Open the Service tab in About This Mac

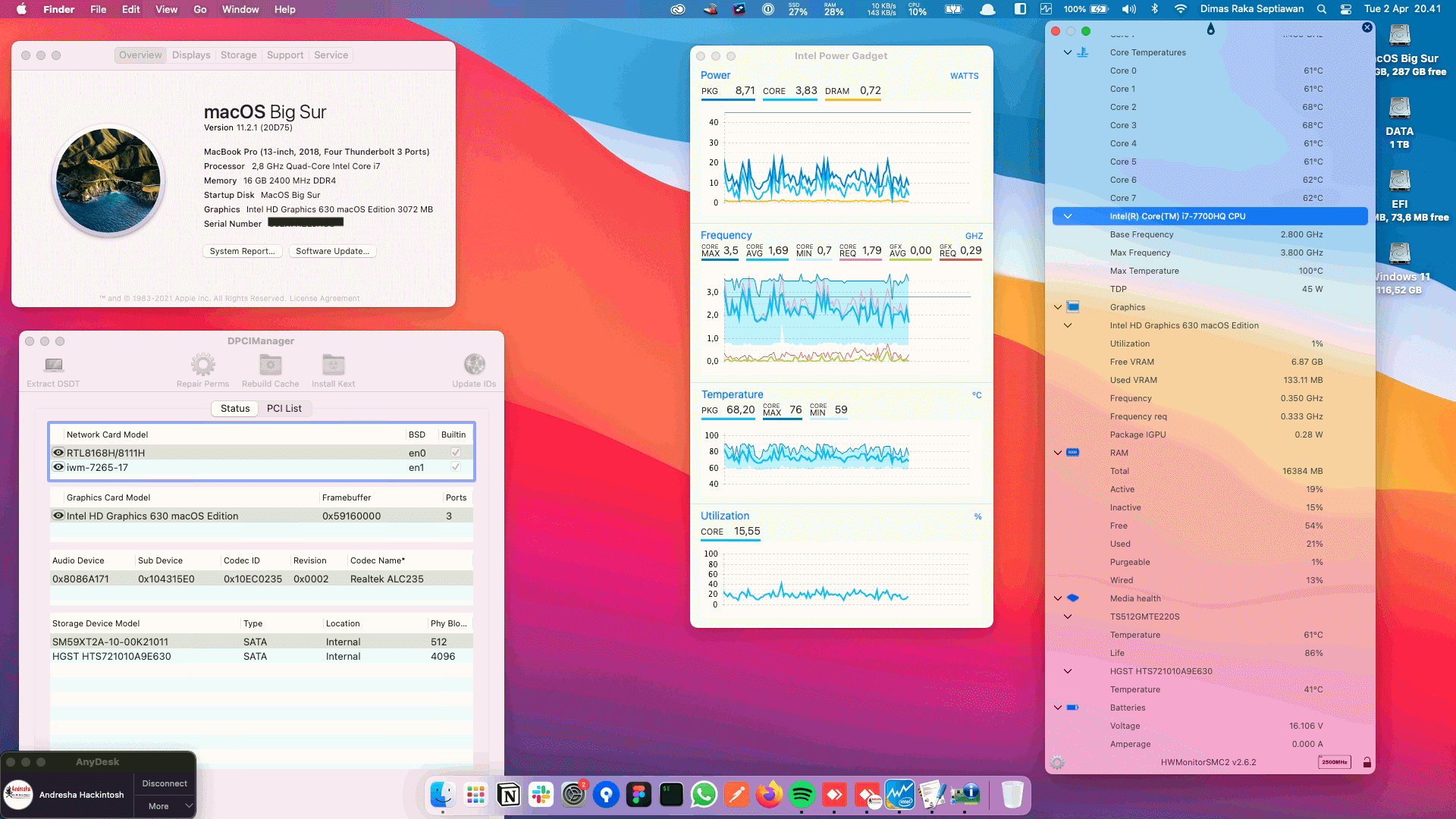pyautogui.click(x=331, y=55)
